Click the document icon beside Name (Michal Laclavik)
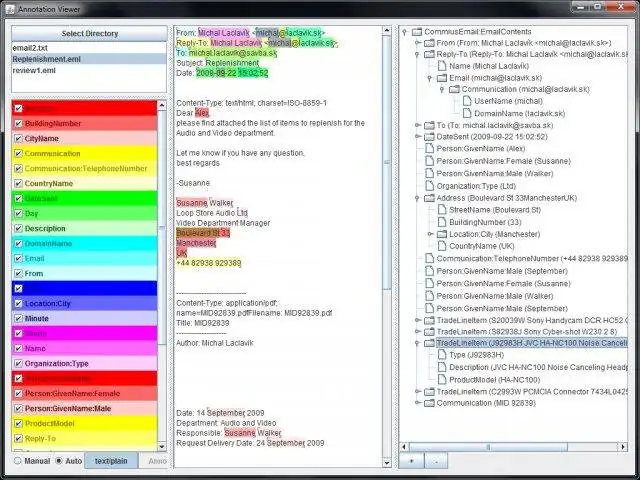The width and height of the screenshot is (640, 480). pyautogui.click(x=442, y=66)
